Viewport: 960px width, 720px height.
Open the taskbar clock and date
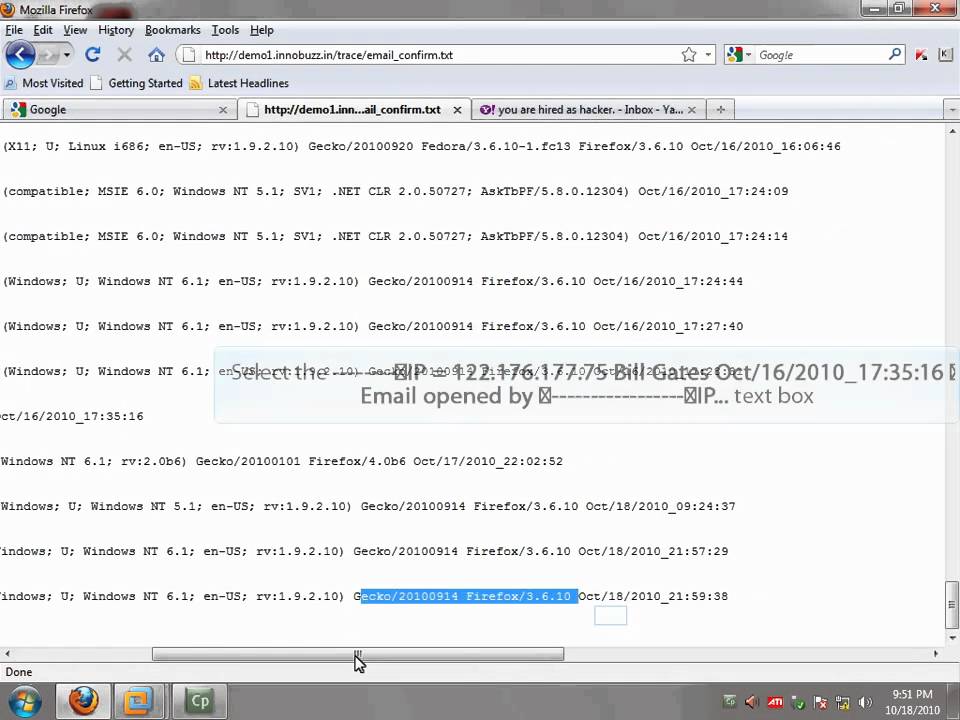pos(912,702)
